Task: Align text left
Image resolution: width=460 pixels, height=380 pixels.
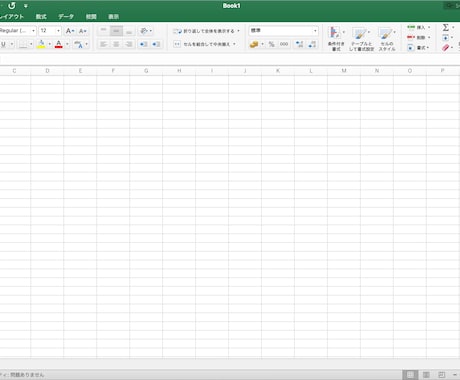Action: coord(104,44)
